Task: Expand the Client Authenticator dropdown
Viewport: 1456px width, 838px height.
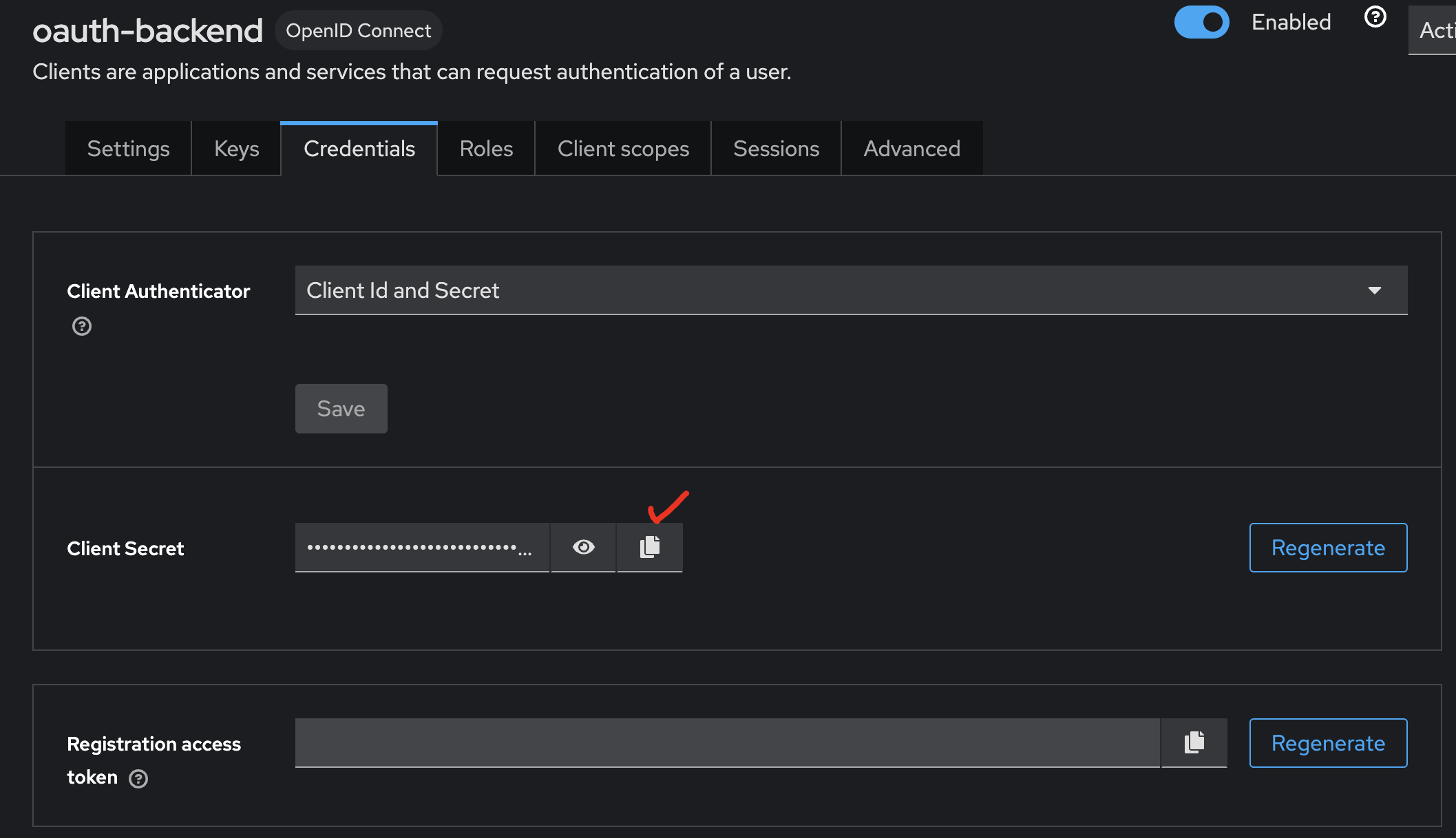Action: (x=850, y=290)
